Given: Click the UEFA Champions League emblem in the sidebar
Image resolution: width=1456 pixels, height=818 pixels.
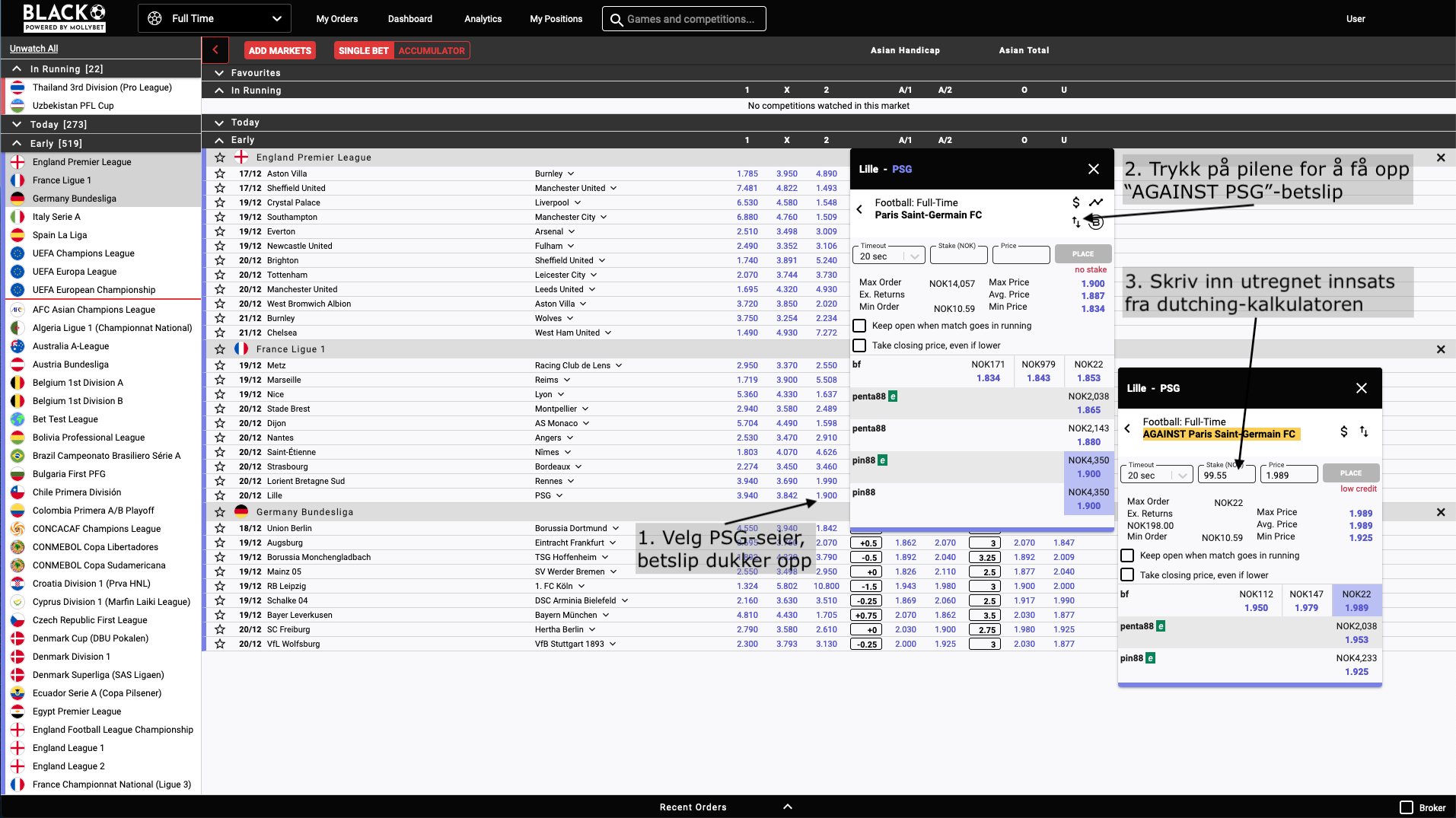Looking at the screenshot, I should coord(18,253).
